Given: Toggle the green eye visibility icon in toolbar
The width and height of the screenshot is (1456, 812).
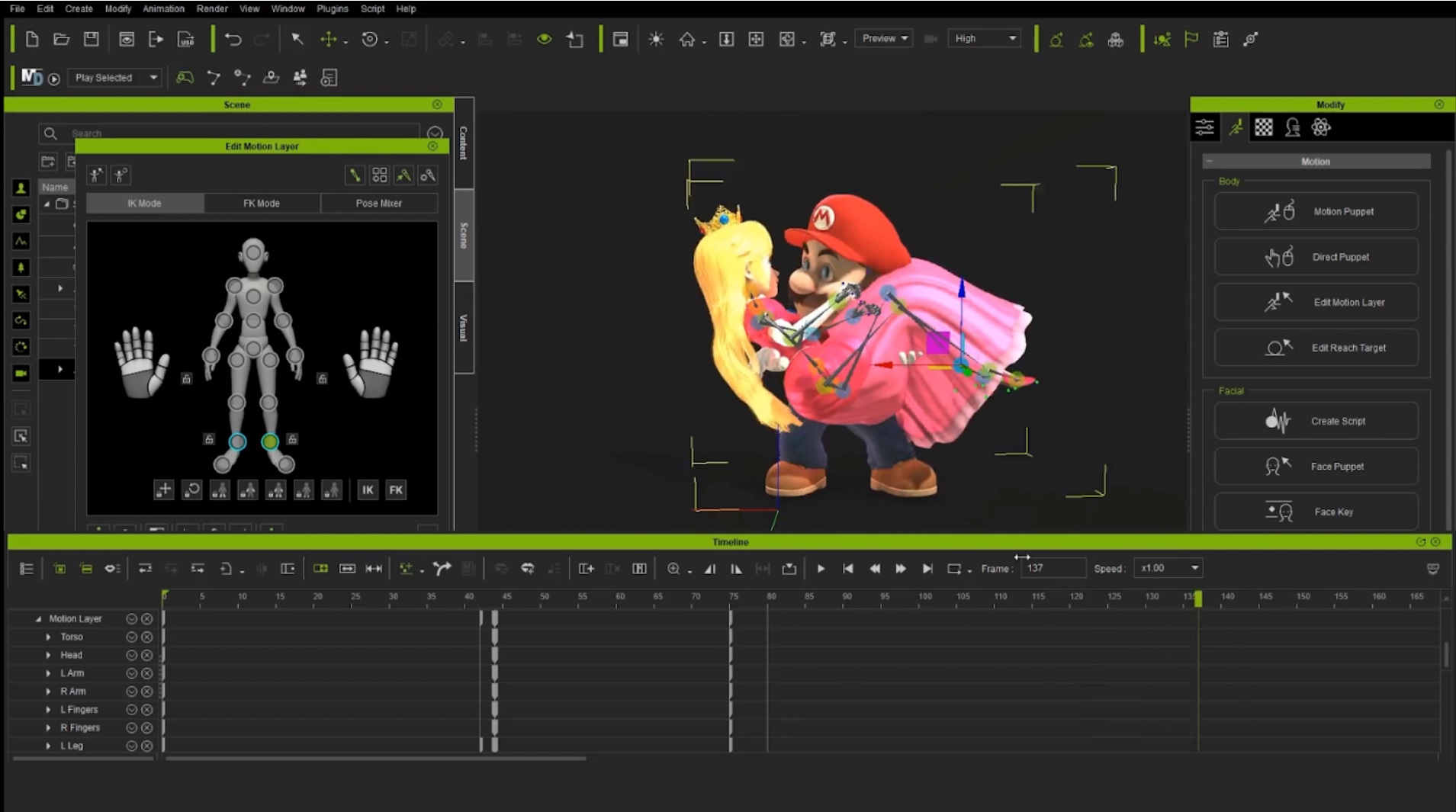Looking at the screenshot, I should [544, 39].
